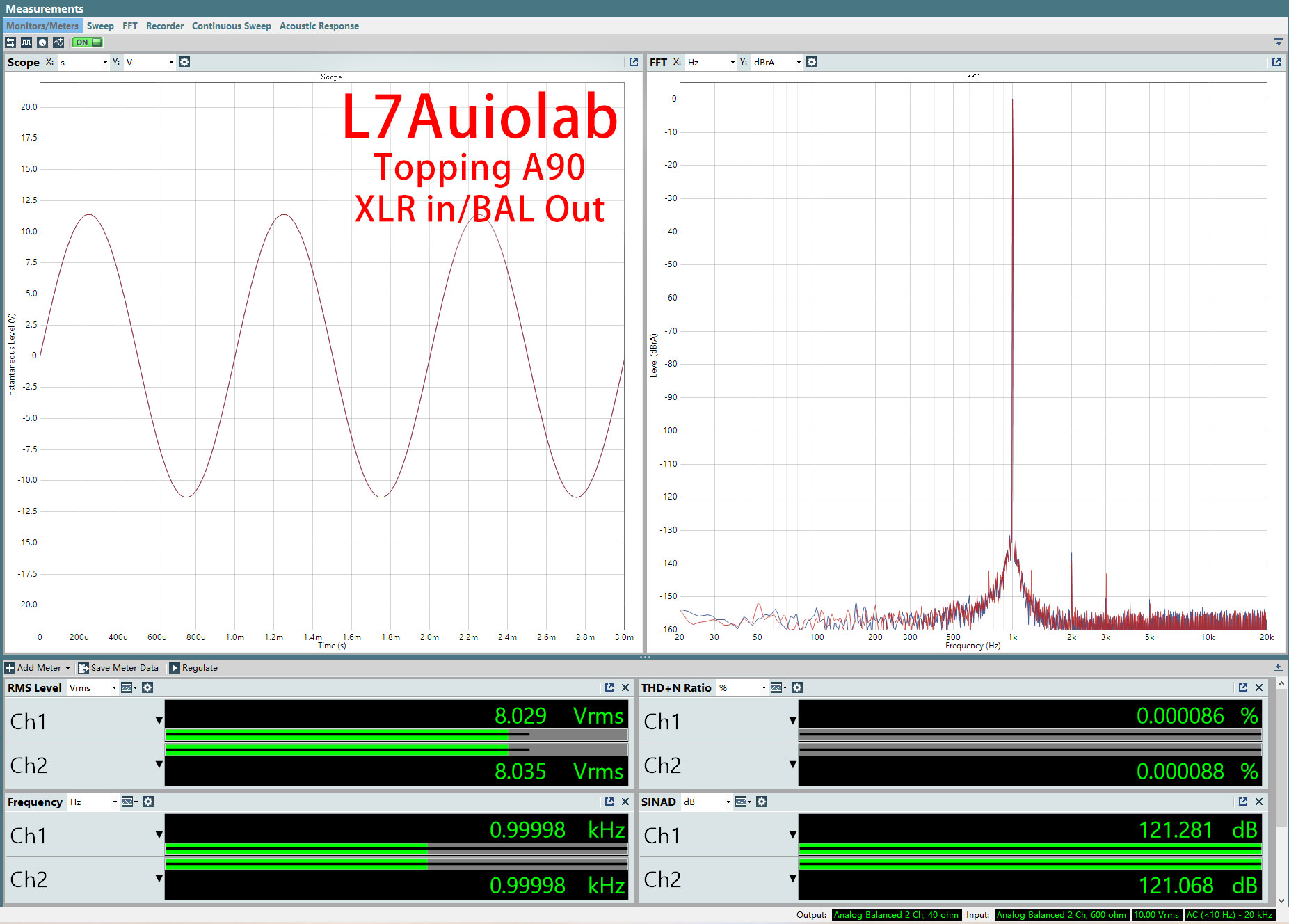Collapse the graphs area with top-right arrow

pos(1279,42)
